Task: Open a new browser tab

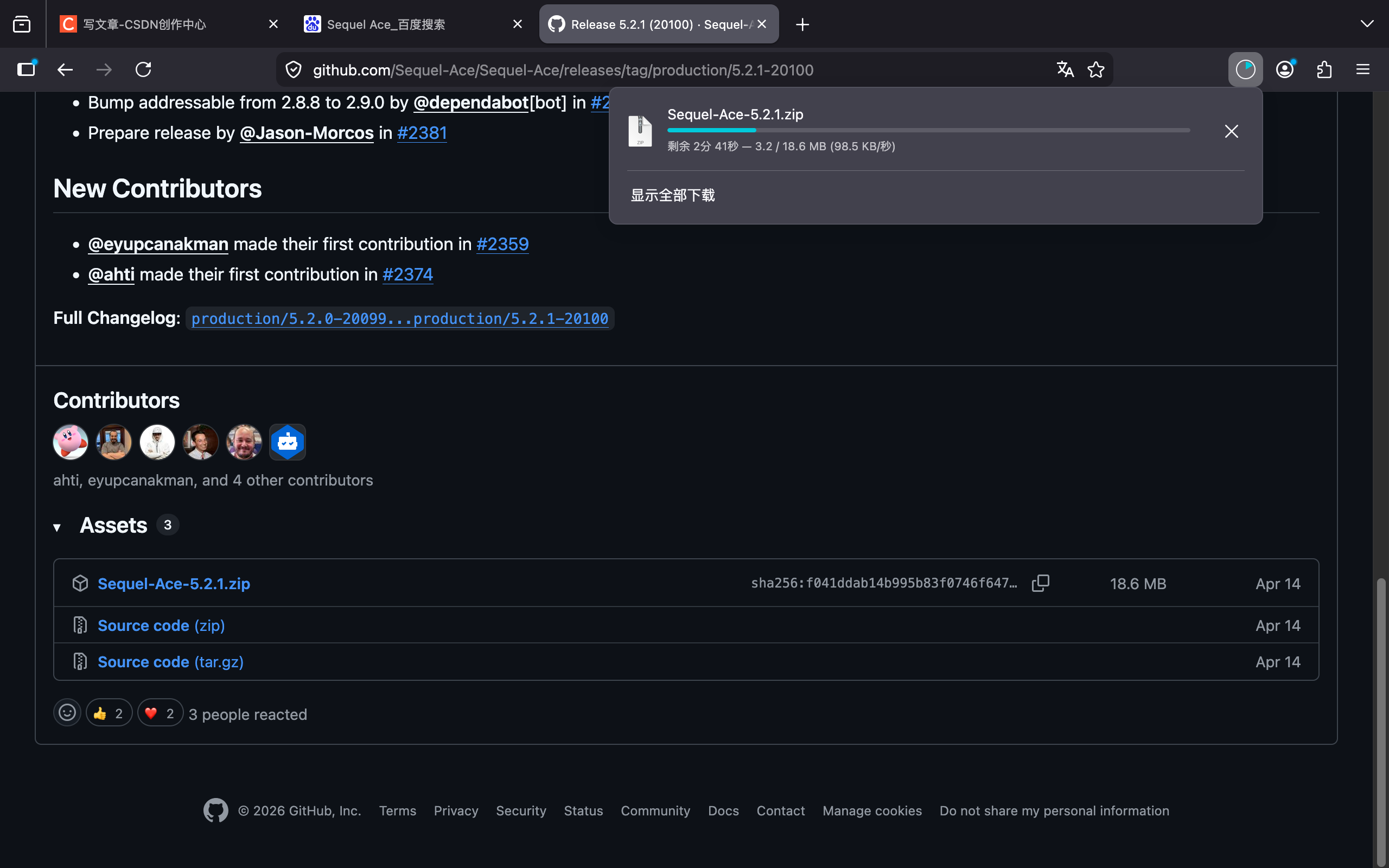Action: click(802, 24)
